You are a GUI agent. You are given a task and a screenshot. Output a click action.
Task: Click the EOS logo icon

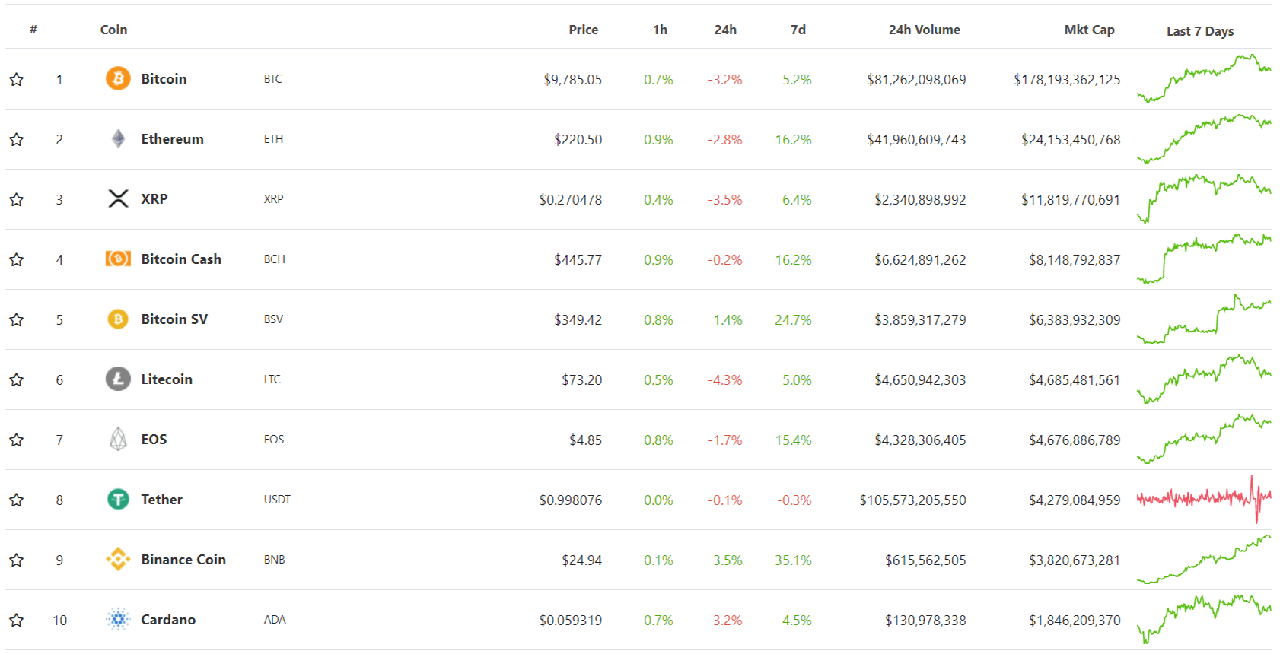(118, 439)
